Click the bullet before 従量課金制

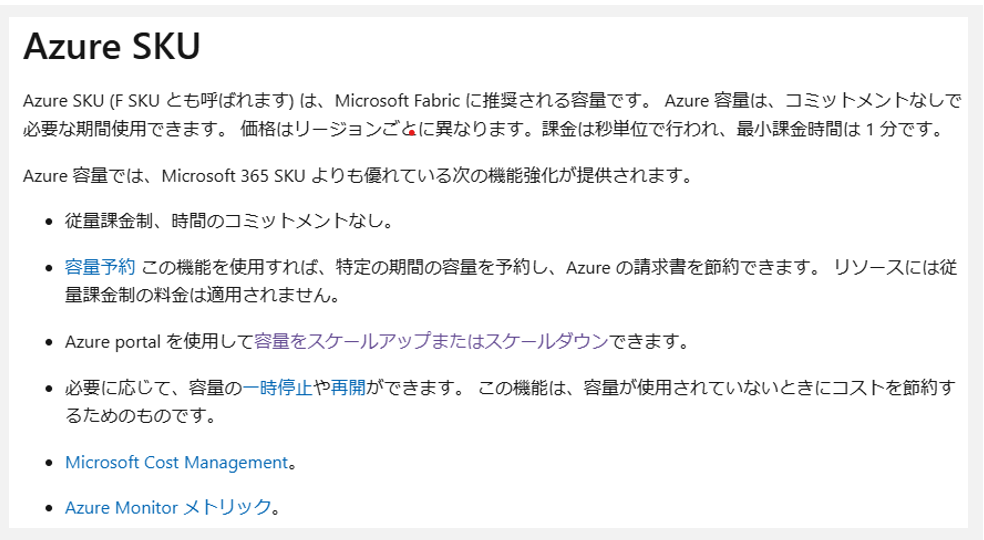(49, 222)
